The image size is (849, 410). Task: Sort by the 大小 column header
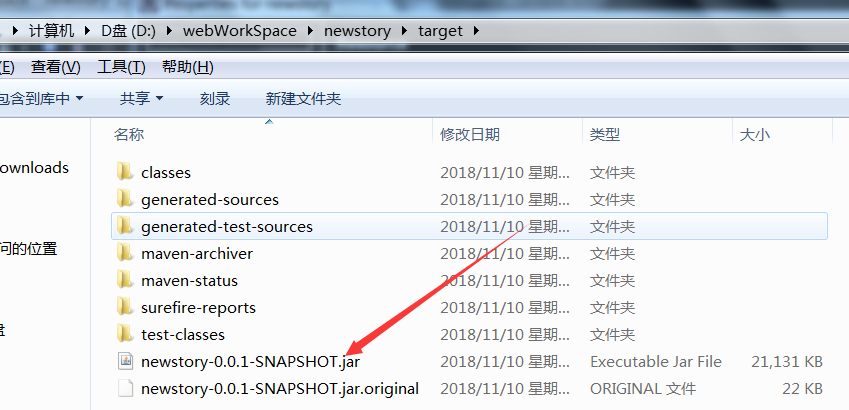coord(754,134)
